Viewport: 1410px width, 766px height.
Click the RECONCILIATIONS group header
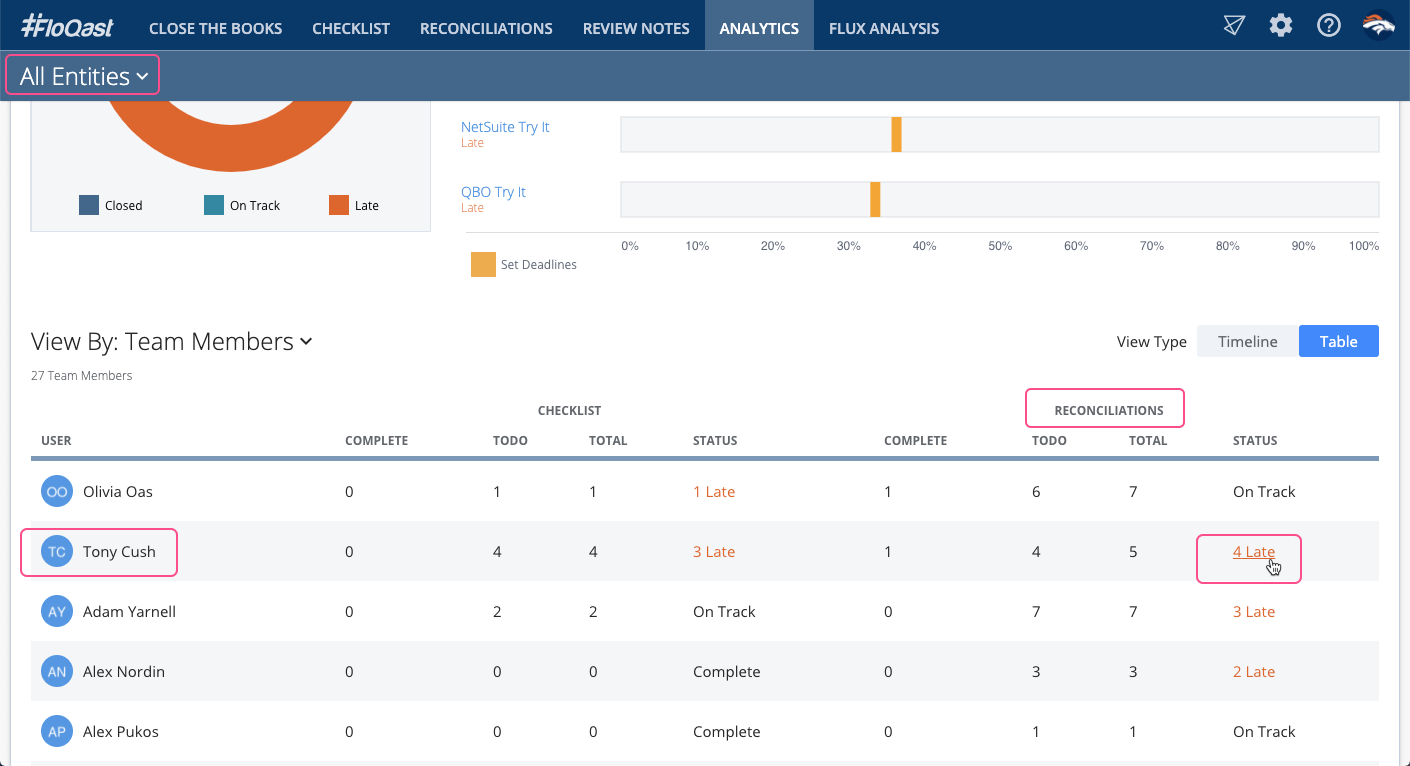point(1109,411)
